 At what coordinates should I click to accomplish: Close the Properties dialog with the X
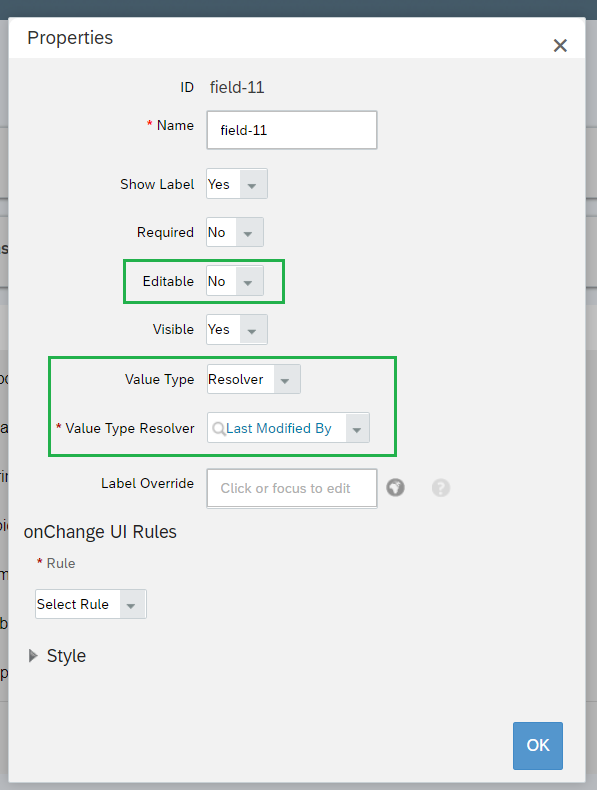(560, 46)
